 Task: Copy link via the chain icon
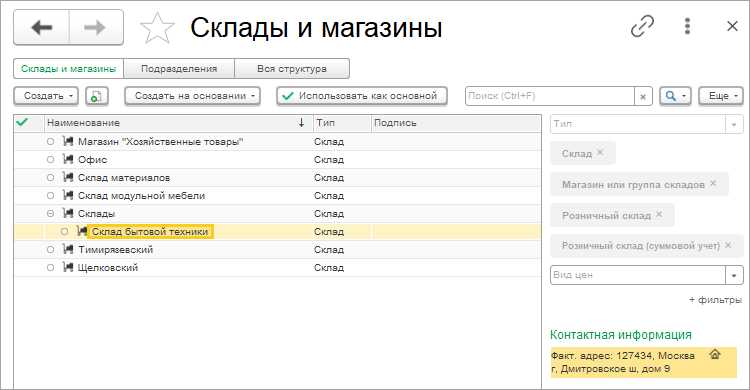pos(642,26)
